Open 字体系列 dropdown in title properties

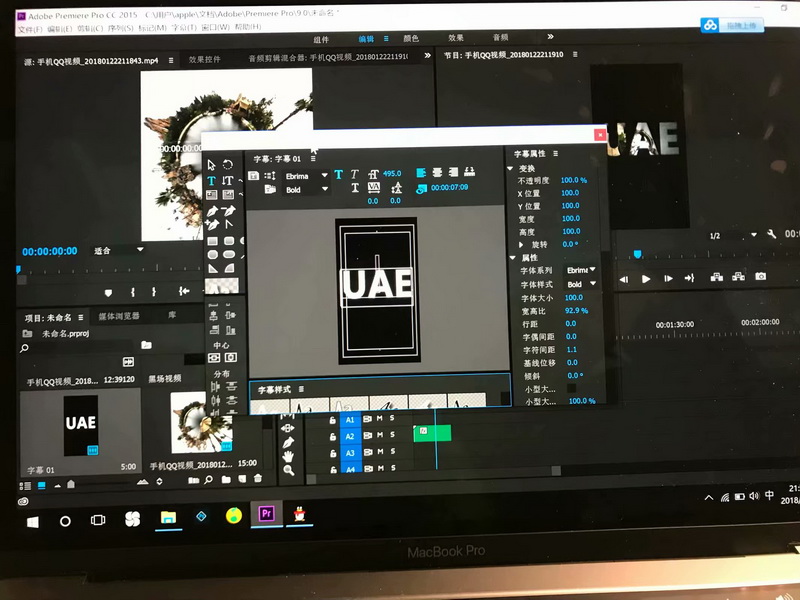pos(581,270)
